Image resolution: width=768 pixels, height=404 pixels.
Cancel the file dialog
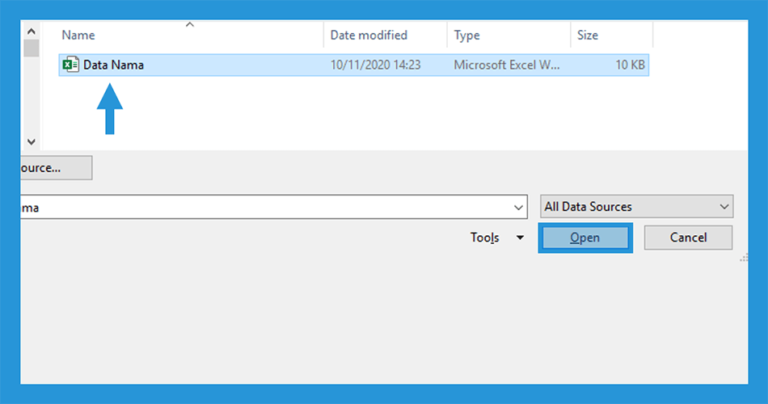tap(688, 238)
